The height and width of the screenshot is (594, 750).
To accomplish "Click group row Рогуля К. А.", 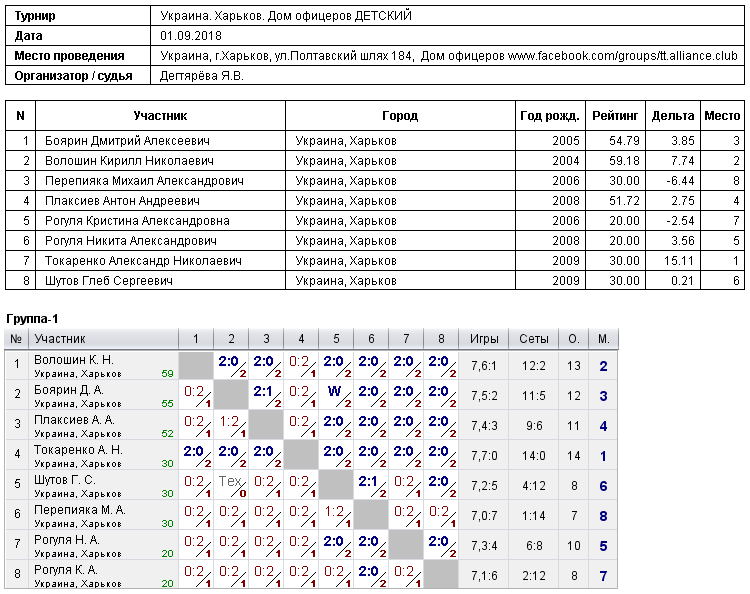I will [311, 576].
